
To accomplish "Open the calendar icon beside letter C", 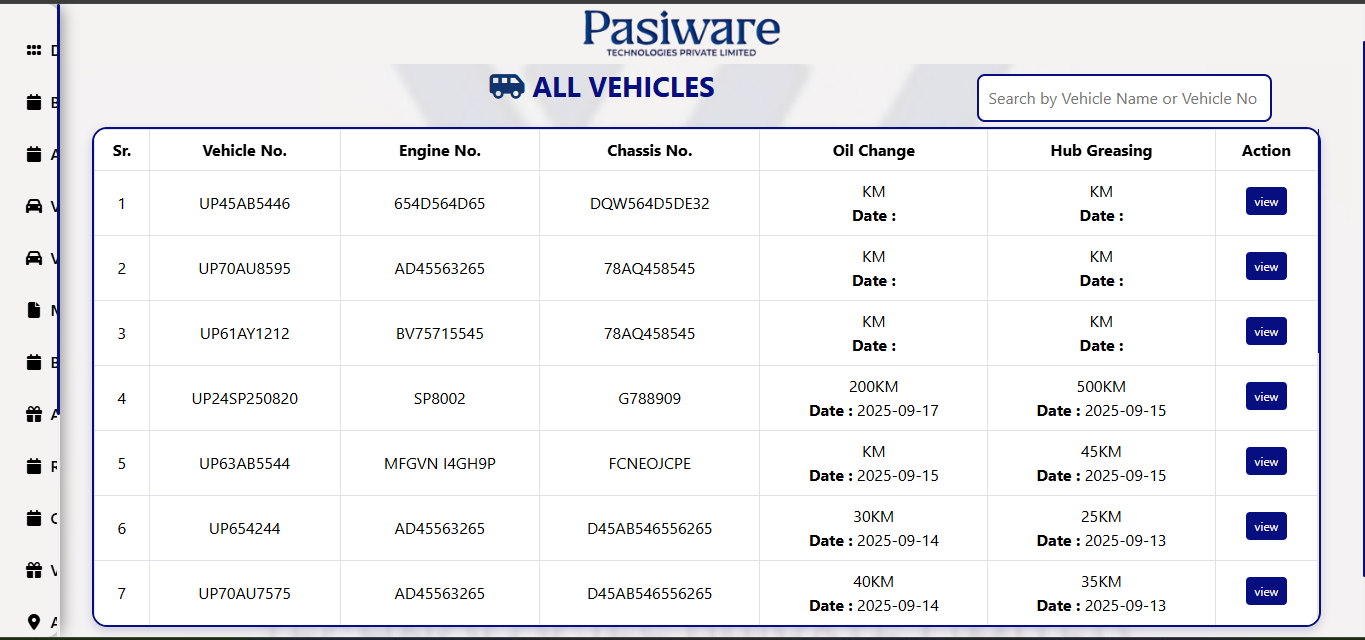I will coord(34,518).
